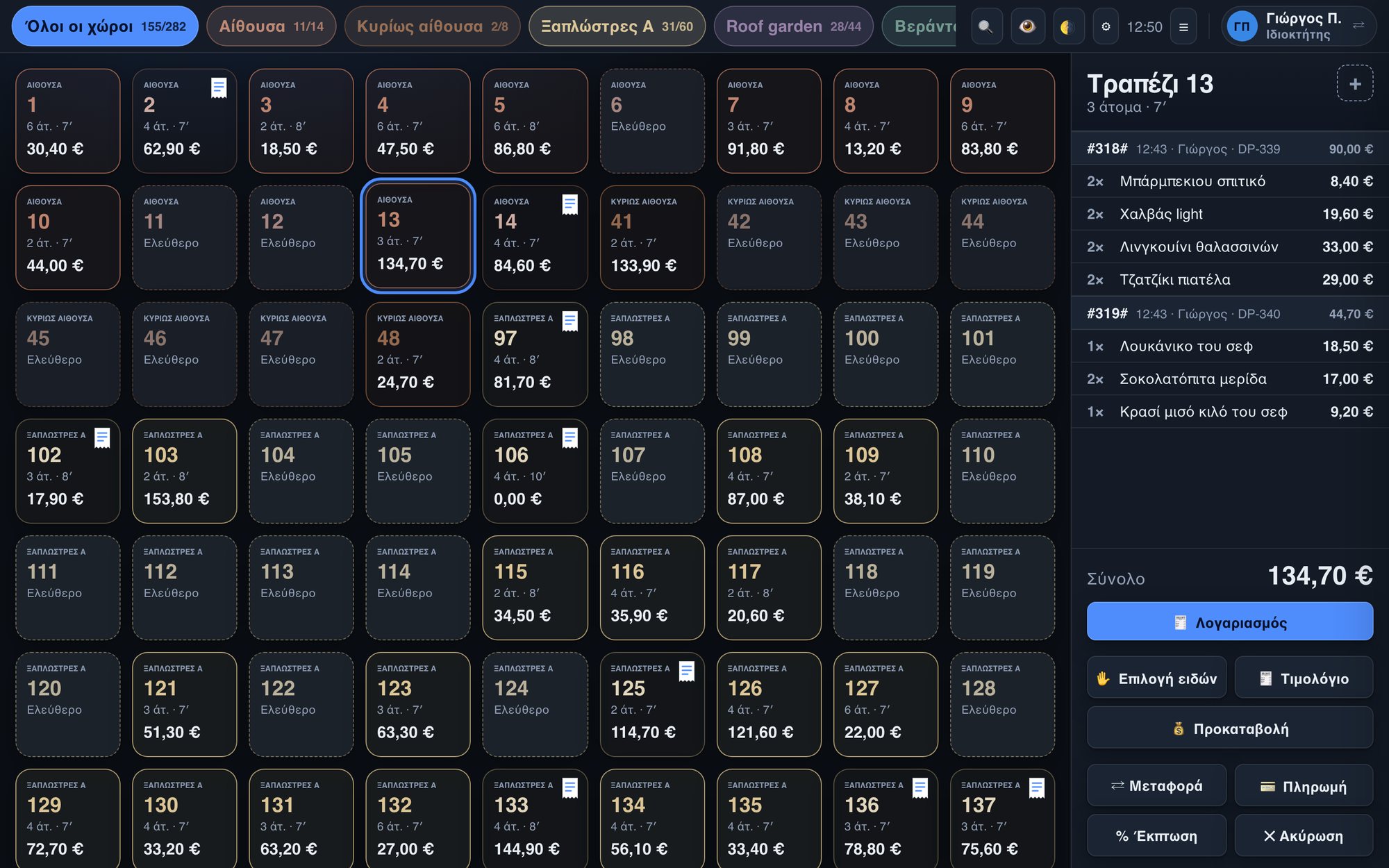Open receipt icon on table 137
1389x868 pixels.
point(1037,788)
